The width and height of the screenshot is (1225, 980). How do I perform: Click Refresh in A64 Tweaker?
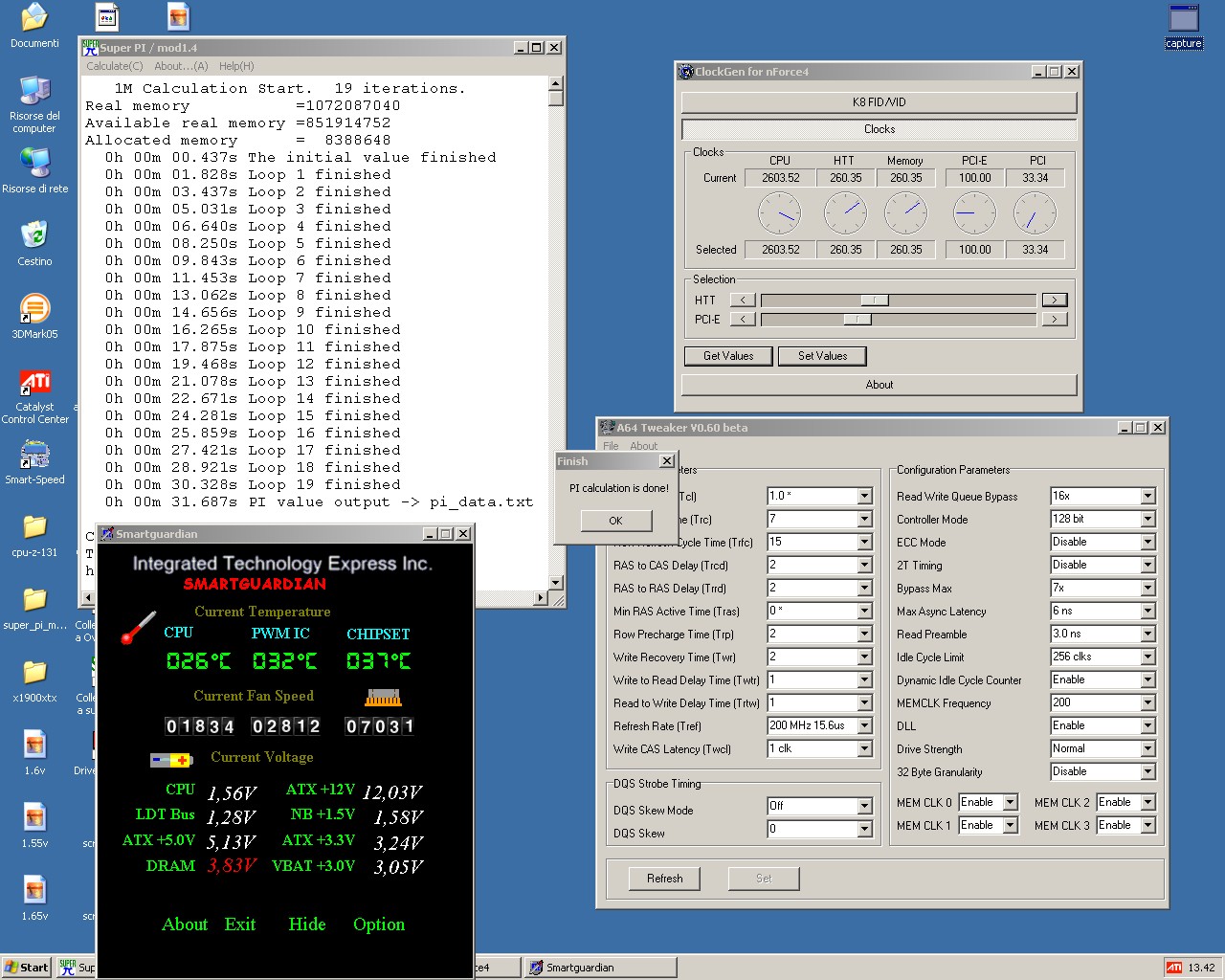(x=664, y=879)
